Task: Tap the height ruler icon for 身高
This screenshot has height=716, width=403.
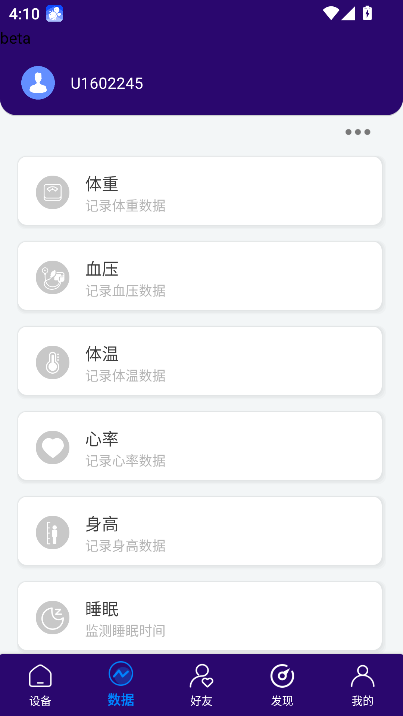Action: [52, 532]
